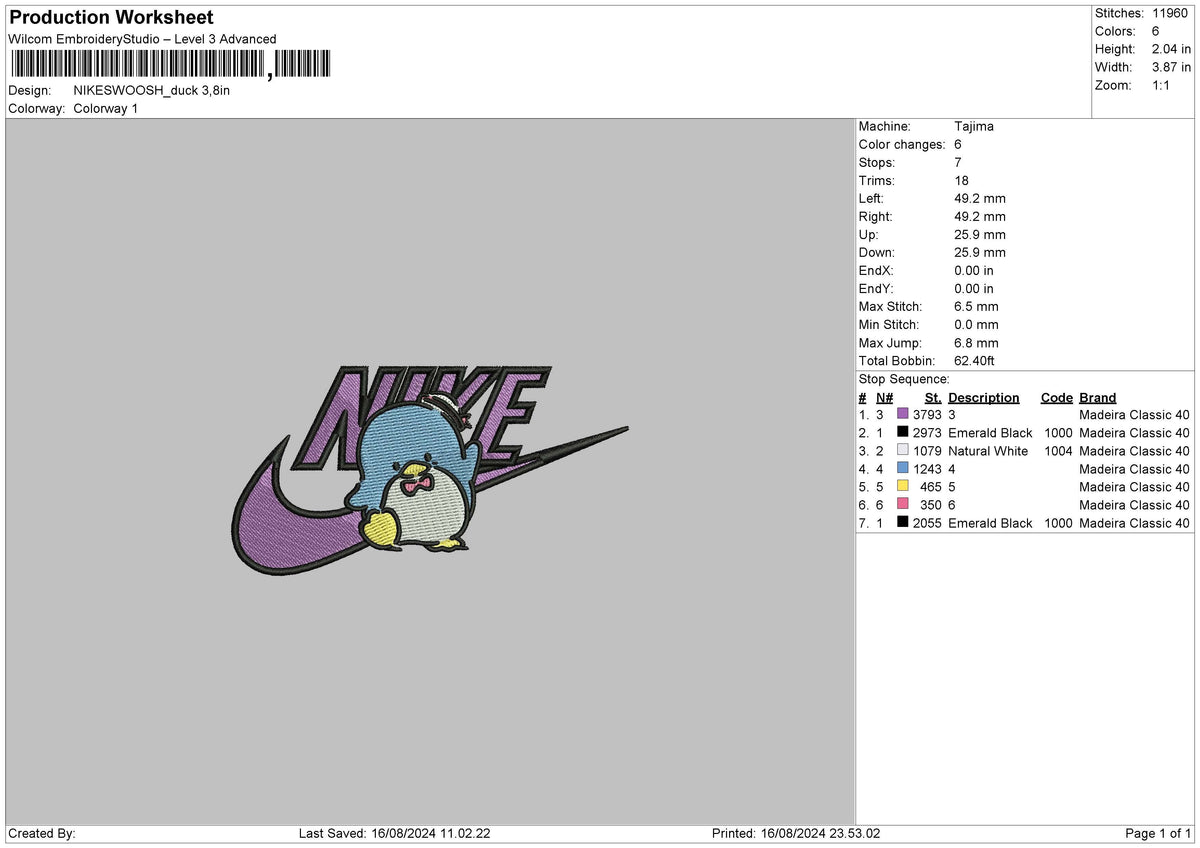The width and height of the screenshot is (1200, 848).
Task: Click the Machine value 'Tajima'
Action: tap(974, 126)
